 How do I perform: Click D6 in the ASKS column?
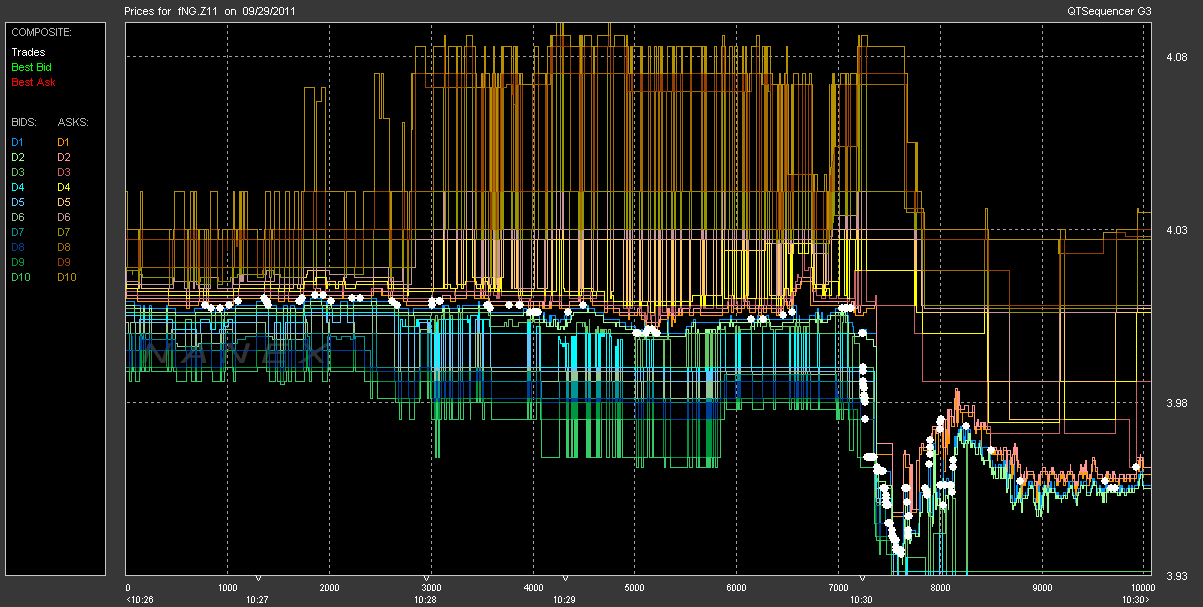pos(63,217)
